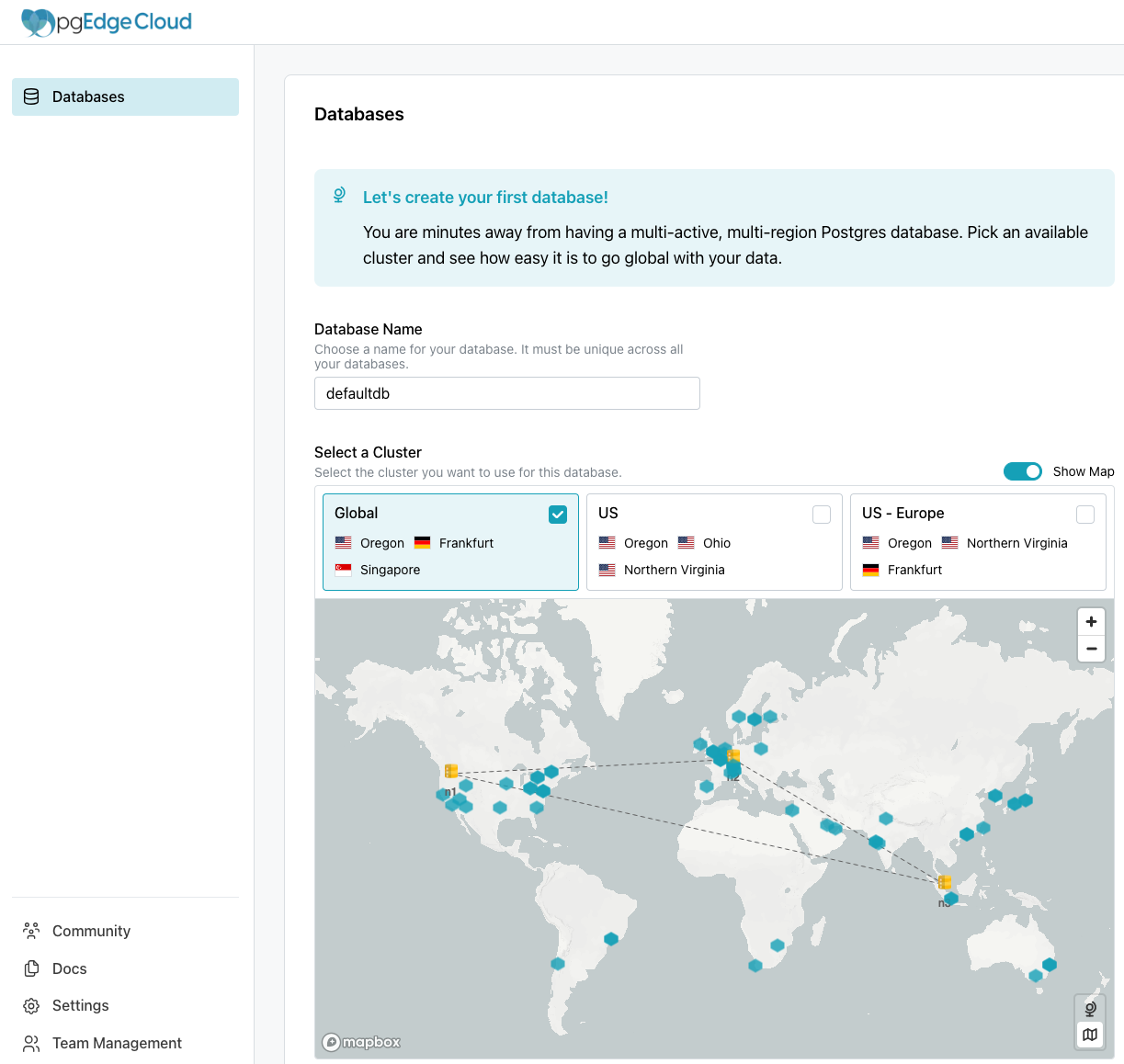Click the pgEdge Cloud logo
Image resolution: width=1124 pixels, height=1064 pixels.
[107, 22]
